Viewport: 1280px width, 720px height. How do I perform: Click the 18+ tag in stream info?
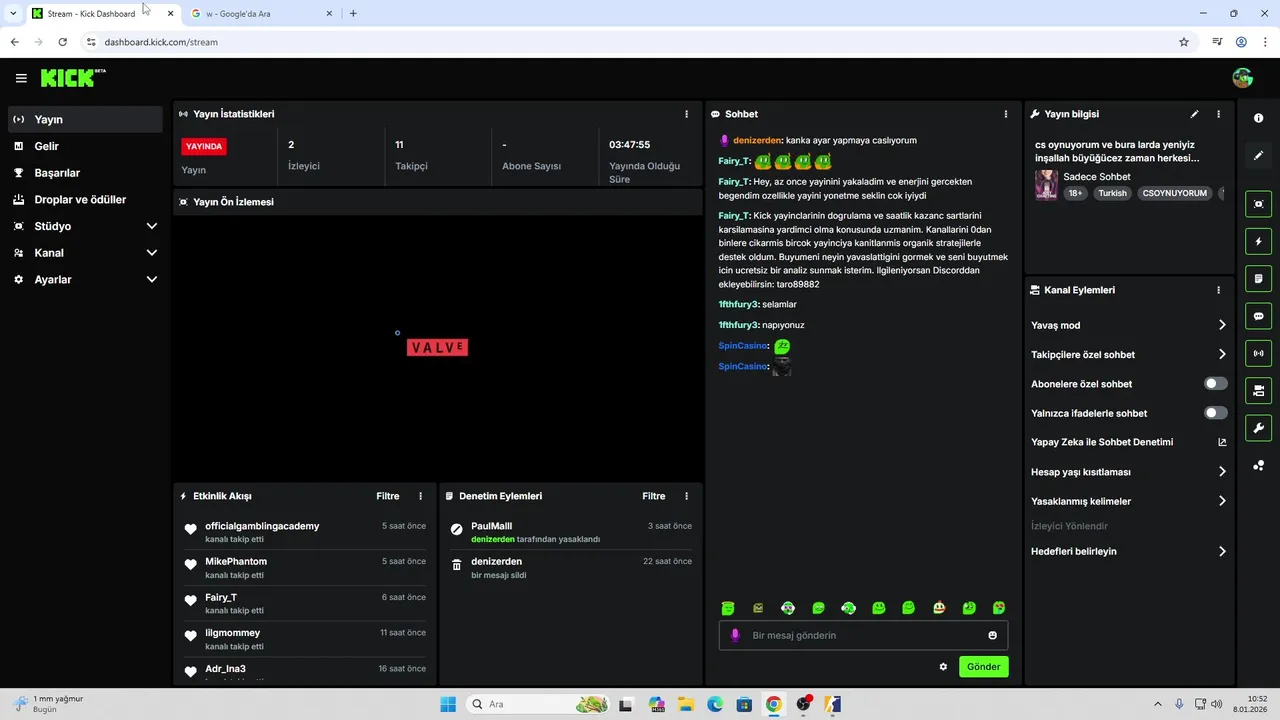click(x=1075, y=193)
